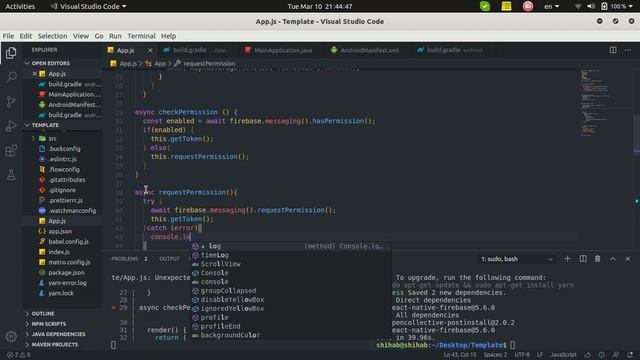Open the yellow notes tray icon
This screenshot has width=640, height=360.
(x=506, y=6)
